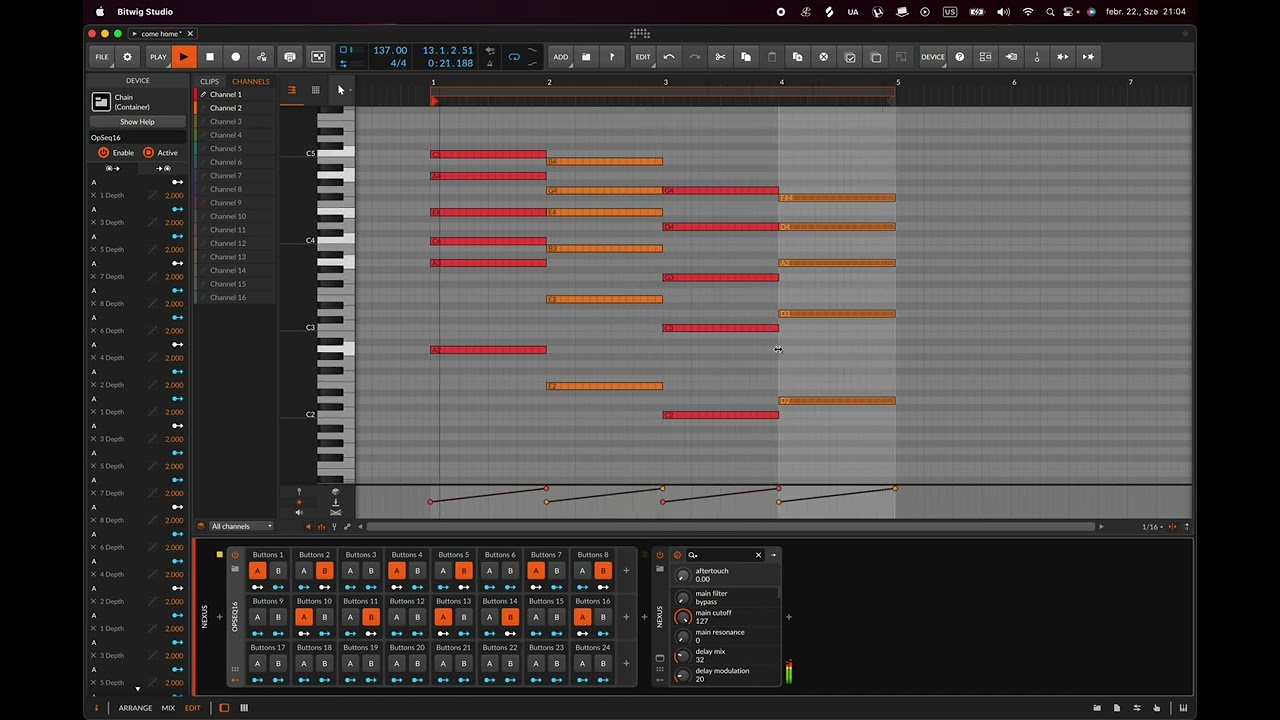Clear the Nexus parameter search with X

point(758,555)
